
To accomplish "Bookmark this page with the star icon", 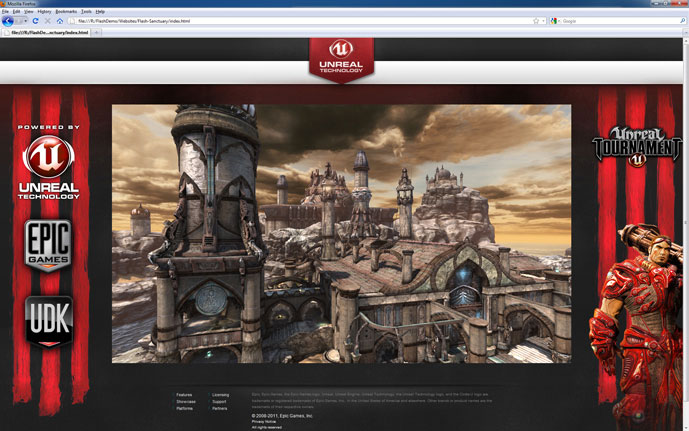I will 536,20.
